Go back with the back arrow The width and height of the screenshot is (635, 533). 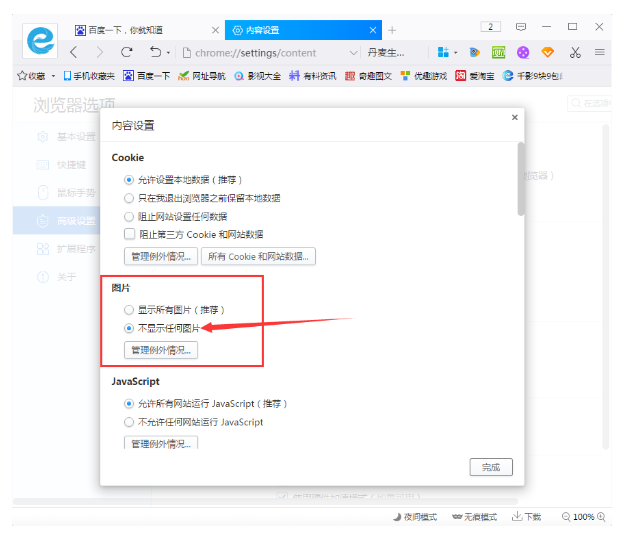73,52
